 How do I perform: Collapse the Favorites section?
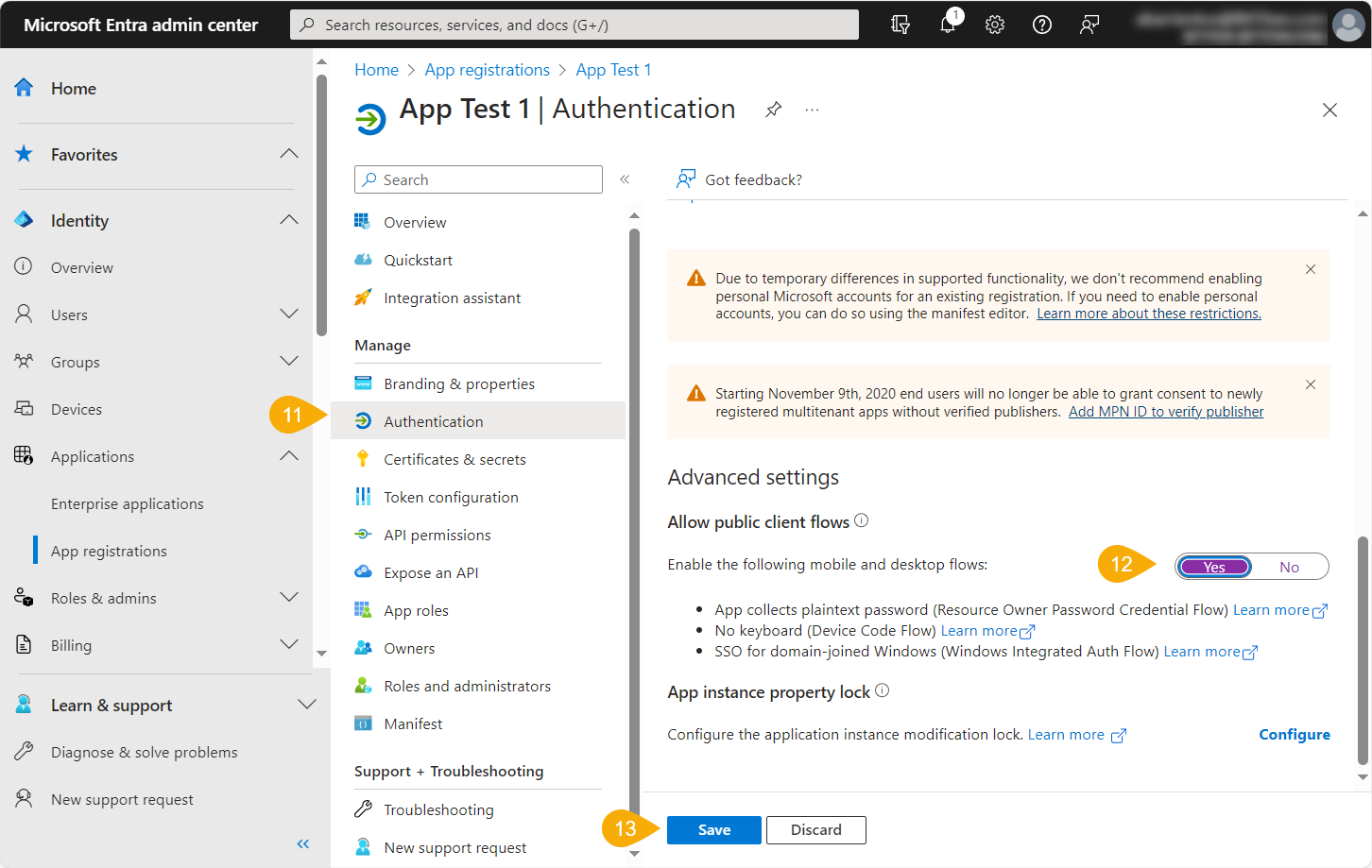click(289, 154)
